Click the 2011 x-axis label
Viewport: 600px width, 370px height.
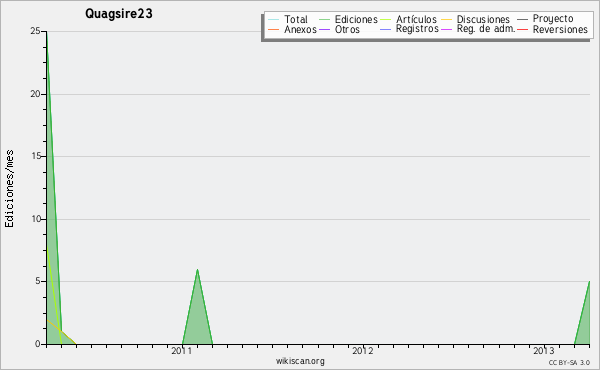[181, 350]
